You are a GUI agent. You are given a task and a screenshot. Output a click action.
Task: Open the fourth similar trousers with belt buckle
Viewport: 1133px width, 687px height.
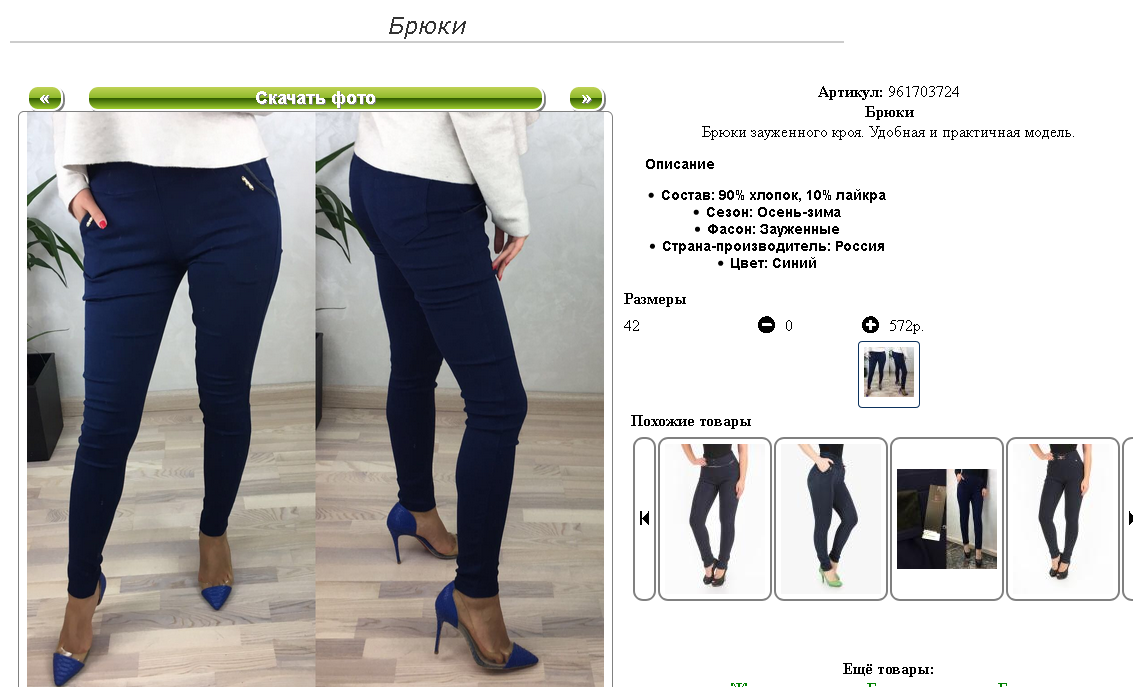(1063, 518)
